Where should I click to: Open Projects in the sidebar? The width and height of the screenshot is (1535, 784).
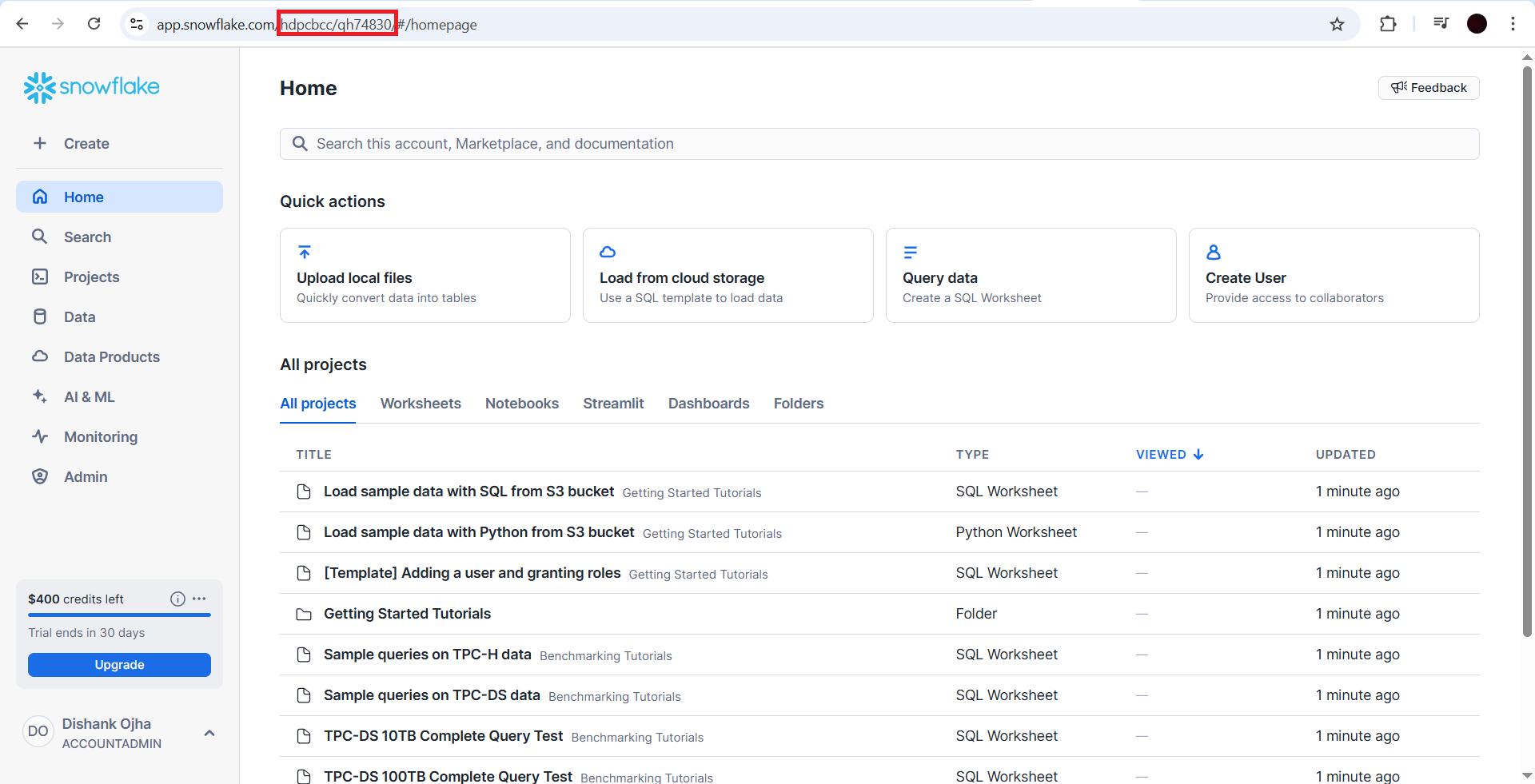[x=119, y=277]
